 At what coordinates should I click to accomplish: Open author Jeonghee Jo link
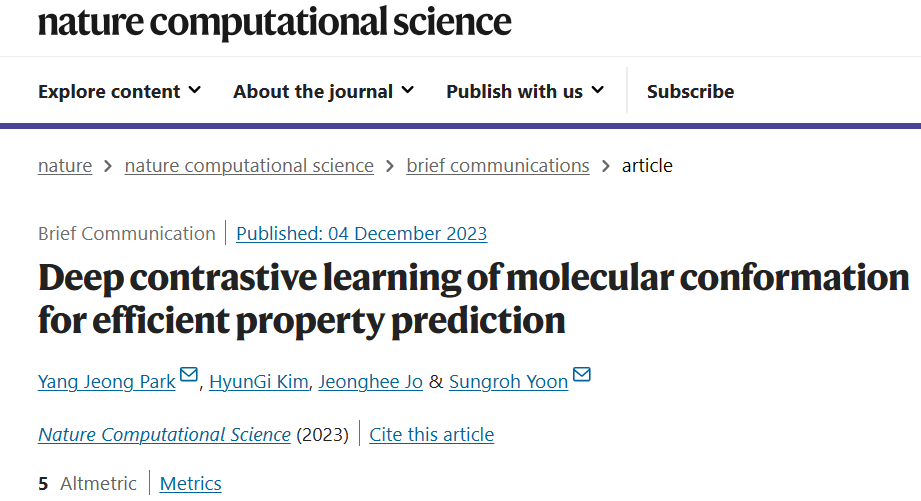(371, 382)
